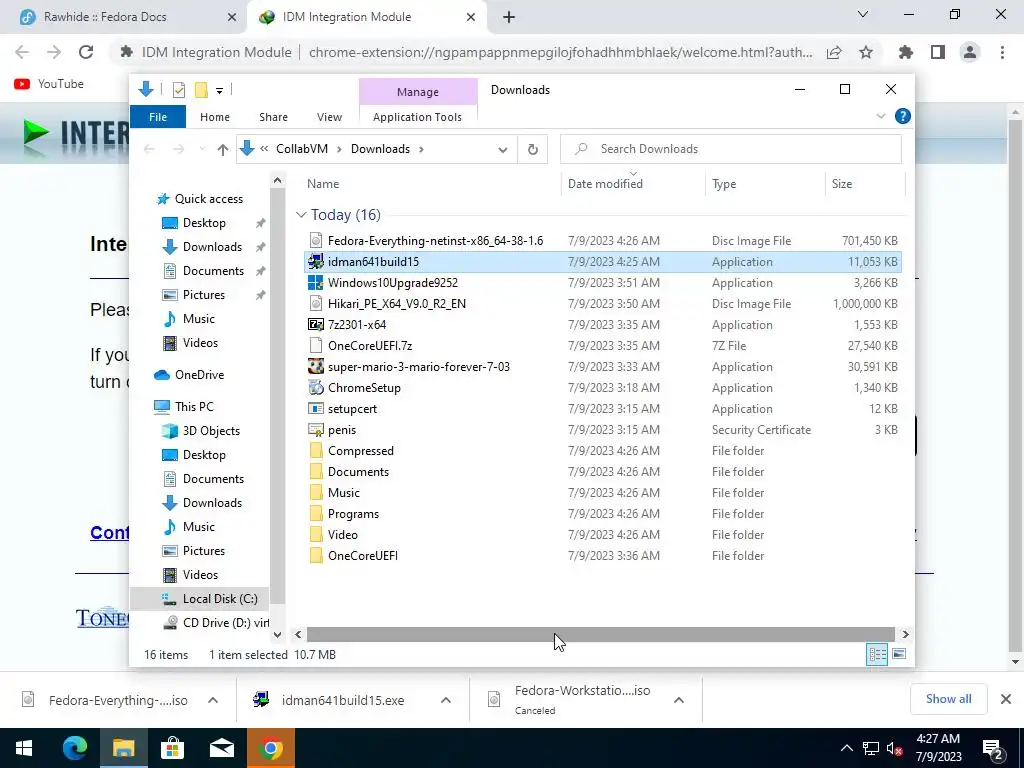Screen dimensions: 1024x768
Task: Open the Programs folder icon
Action: [315, 513]
